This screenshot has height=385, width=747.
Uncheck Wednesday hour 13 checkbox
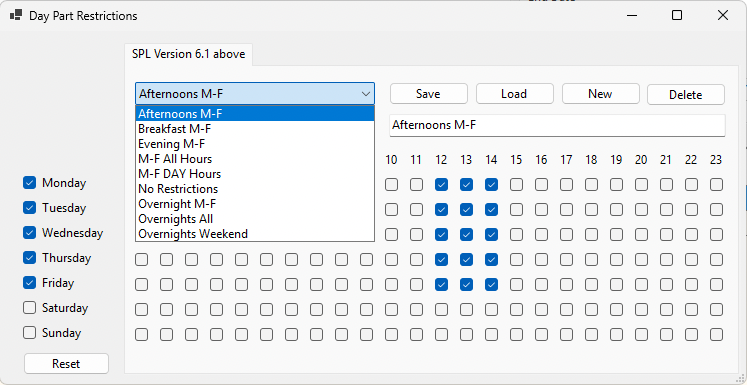click(466, 234)
